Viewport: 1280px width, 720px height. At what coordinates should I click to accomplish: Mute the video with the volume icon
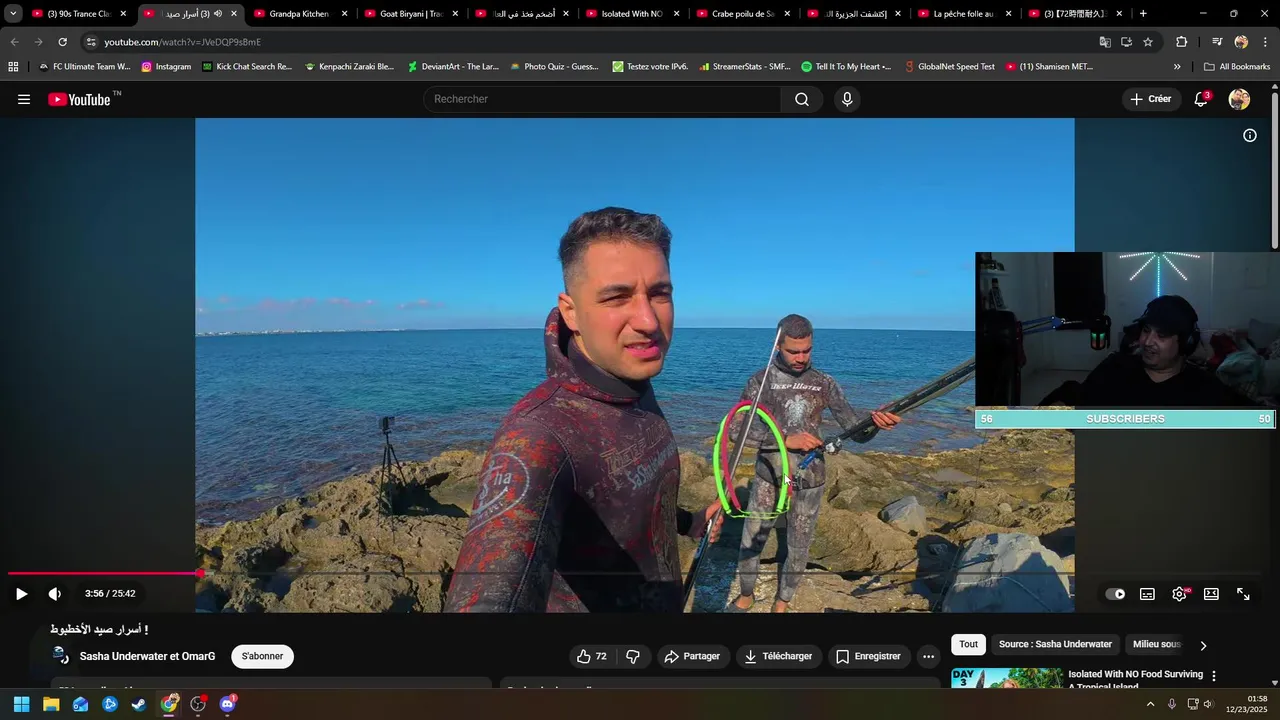[x=55, y=593]
